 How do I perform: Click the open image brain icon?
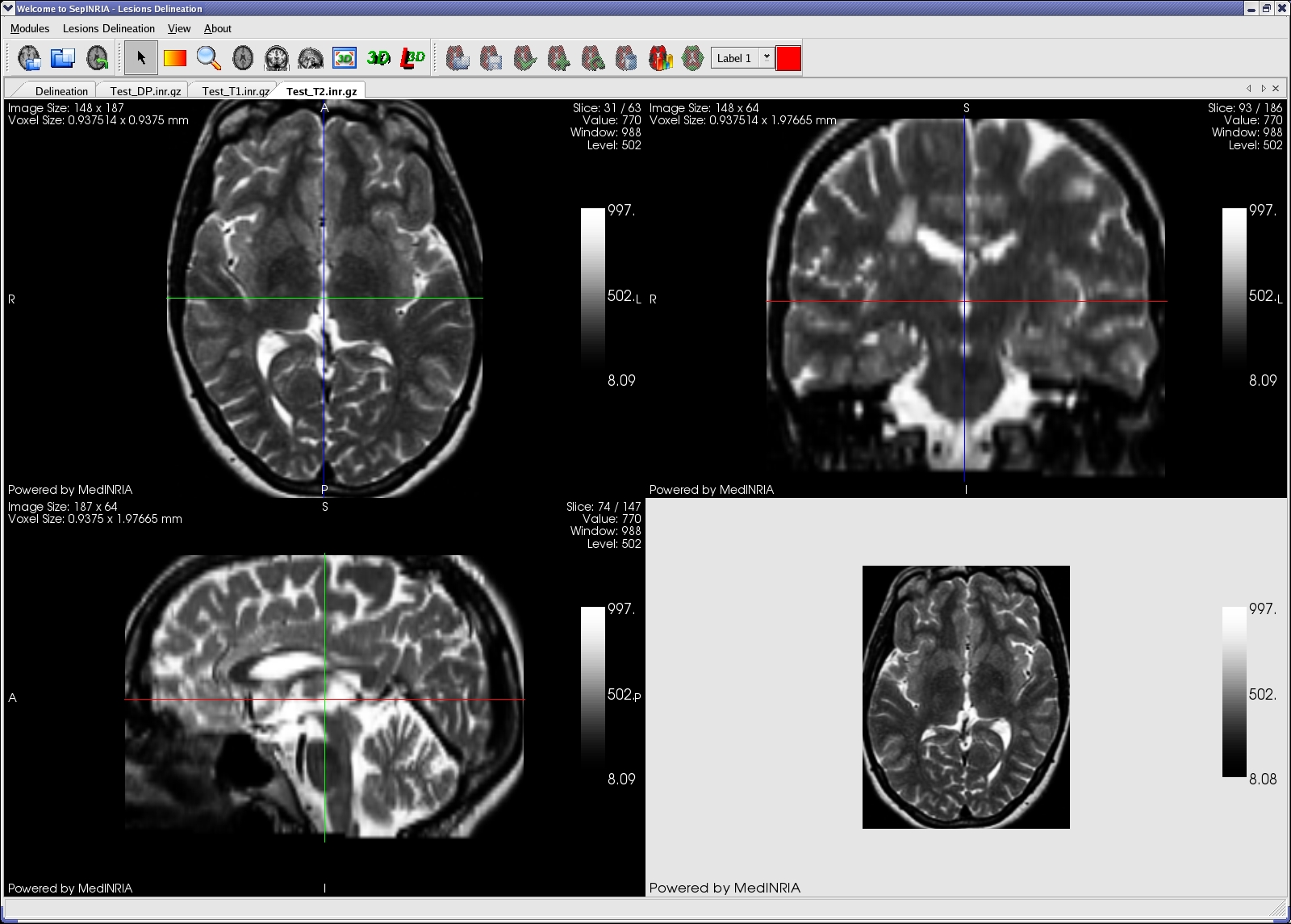29,58
